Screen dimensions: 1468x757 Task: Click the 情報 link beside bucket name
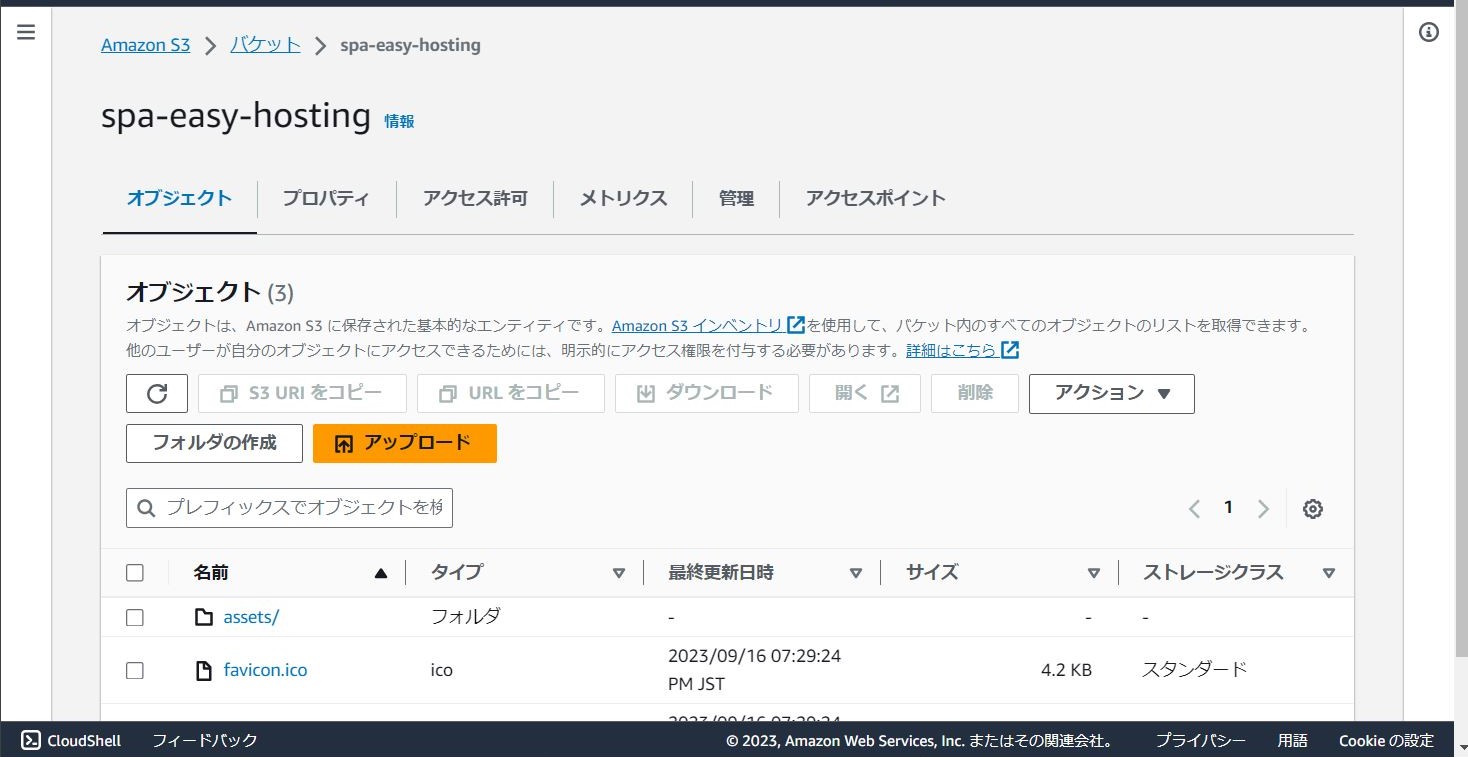pos(399,121)
